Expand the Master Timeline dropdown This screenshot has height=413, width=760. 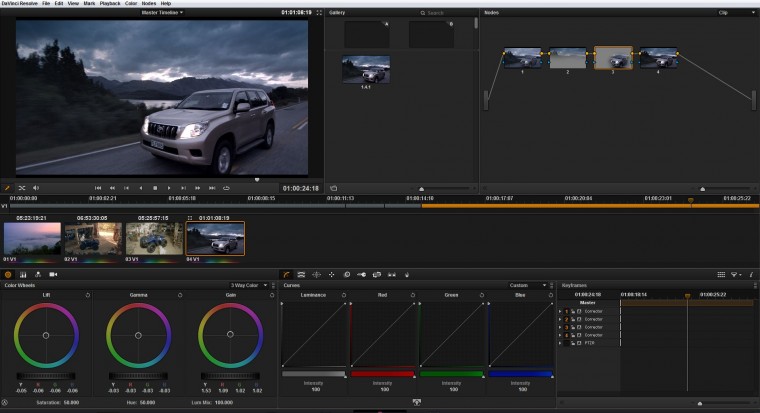point(163,13)
